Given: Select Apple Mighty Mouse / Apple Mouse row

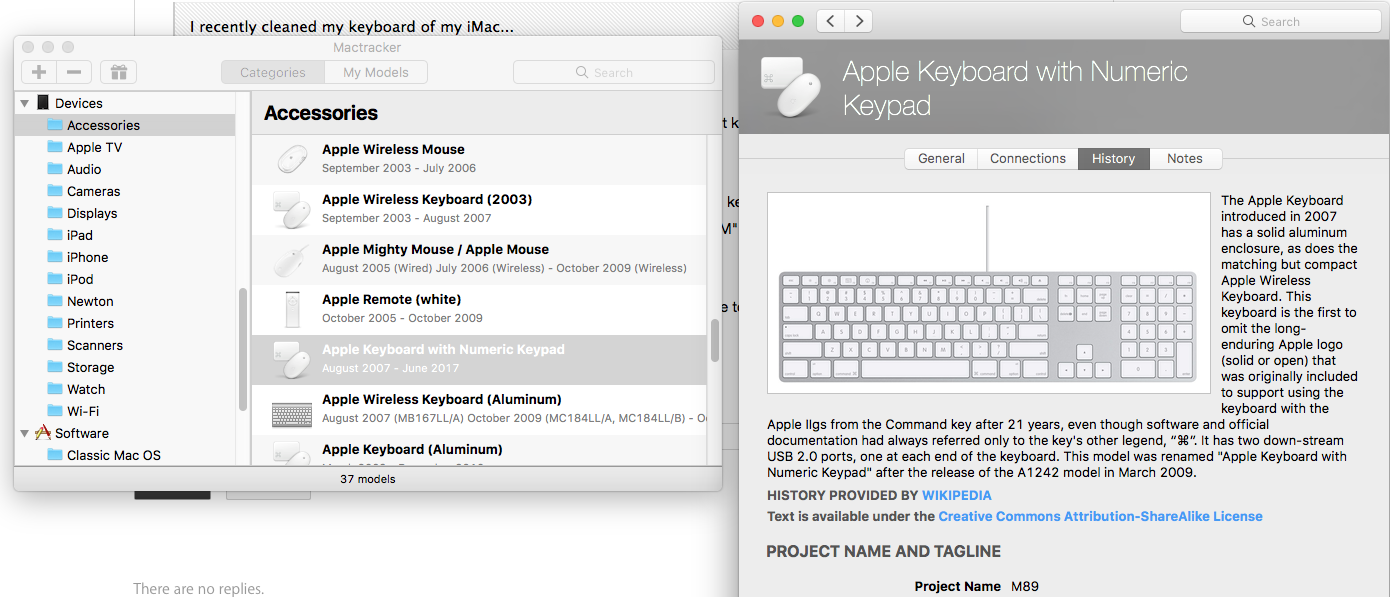Looking at the screenshot, I should click(479, 260).
